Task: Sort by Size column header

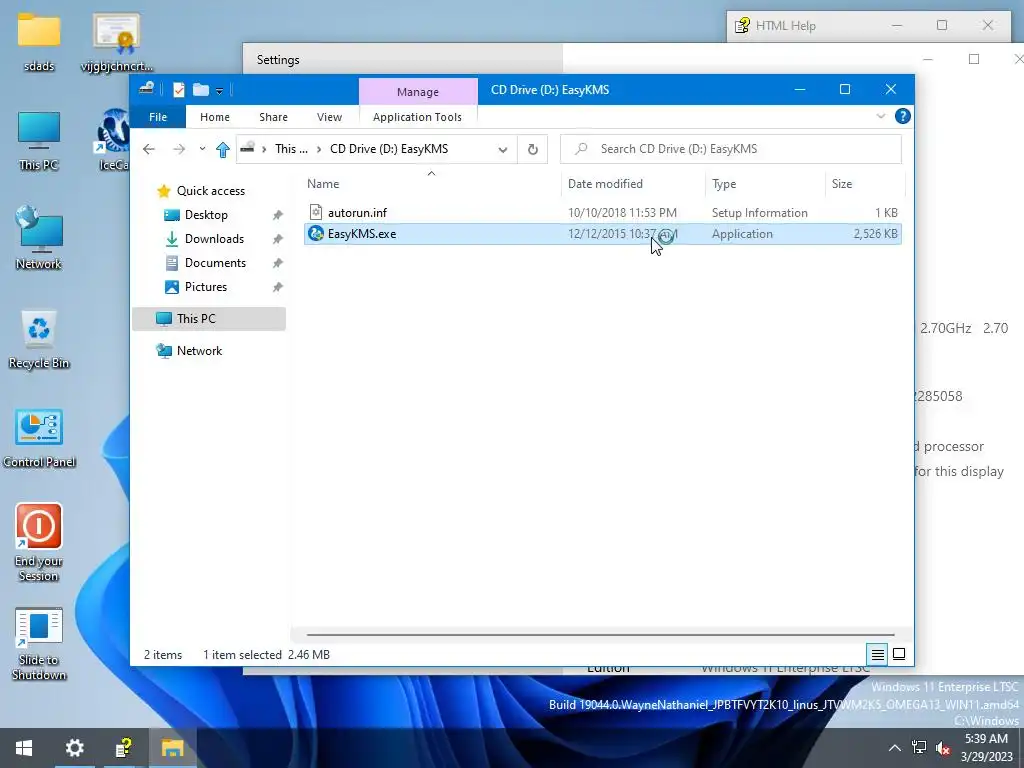Action: (x=865, y=184)
